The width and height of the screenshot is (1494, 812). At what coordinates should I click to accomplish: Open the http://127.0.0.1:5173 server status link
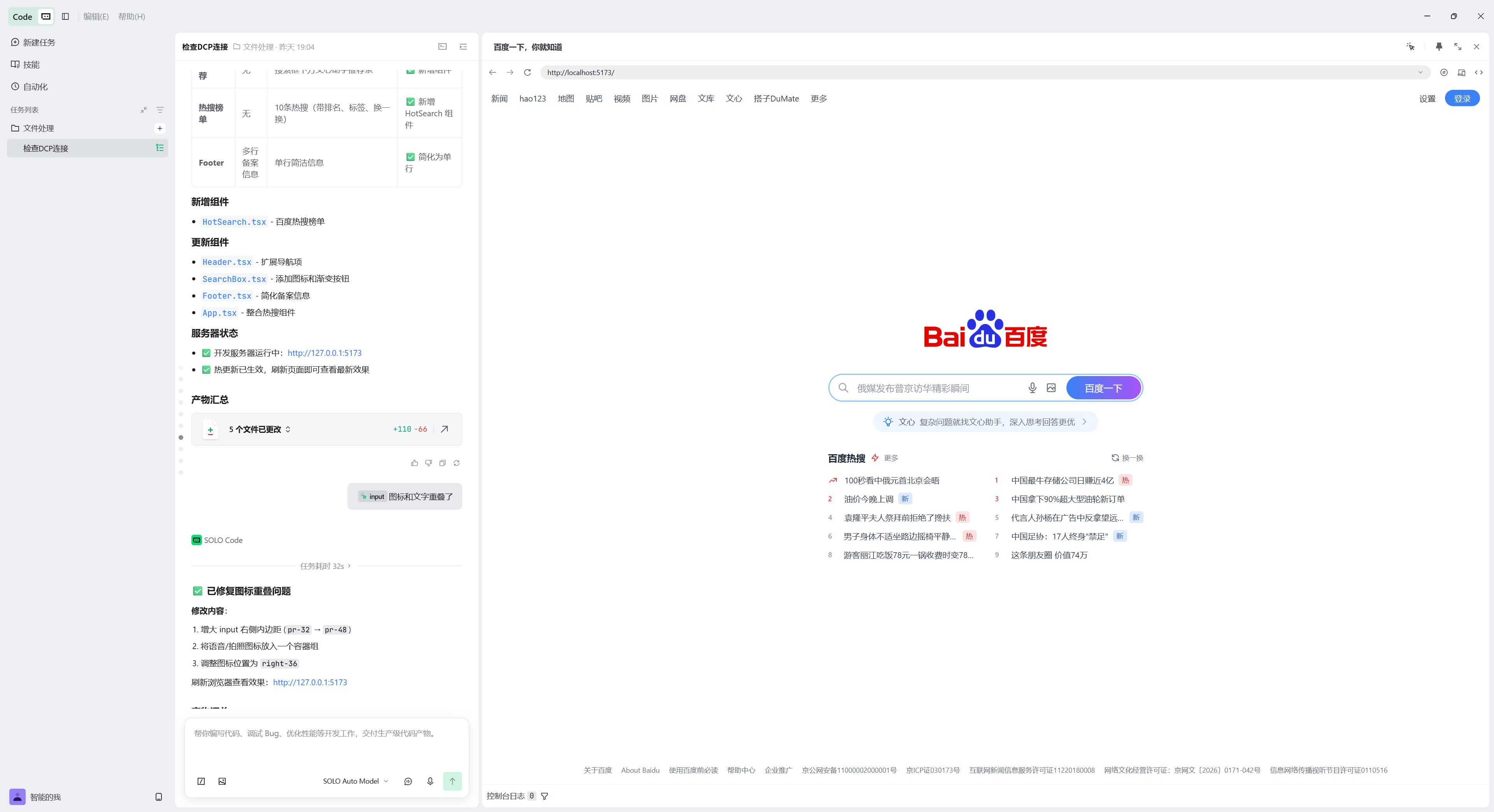(x=324, y=352)
